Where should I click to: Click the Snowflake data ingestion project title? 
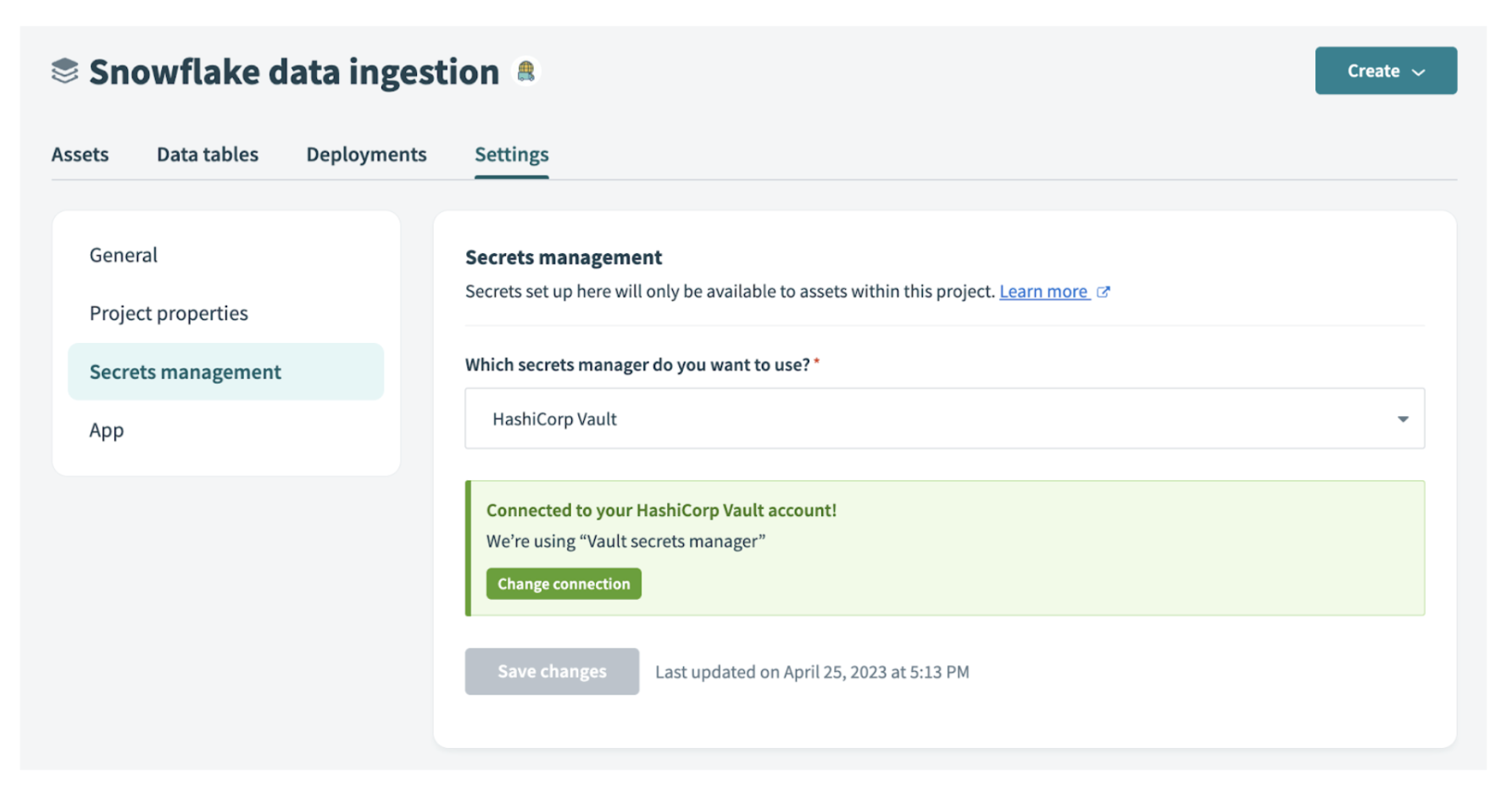point(294,72)
